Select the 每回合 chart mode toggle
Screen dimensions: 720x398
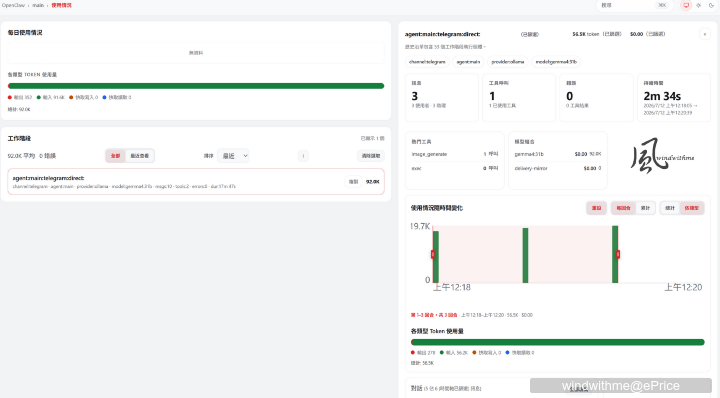[x=623, y=208]
